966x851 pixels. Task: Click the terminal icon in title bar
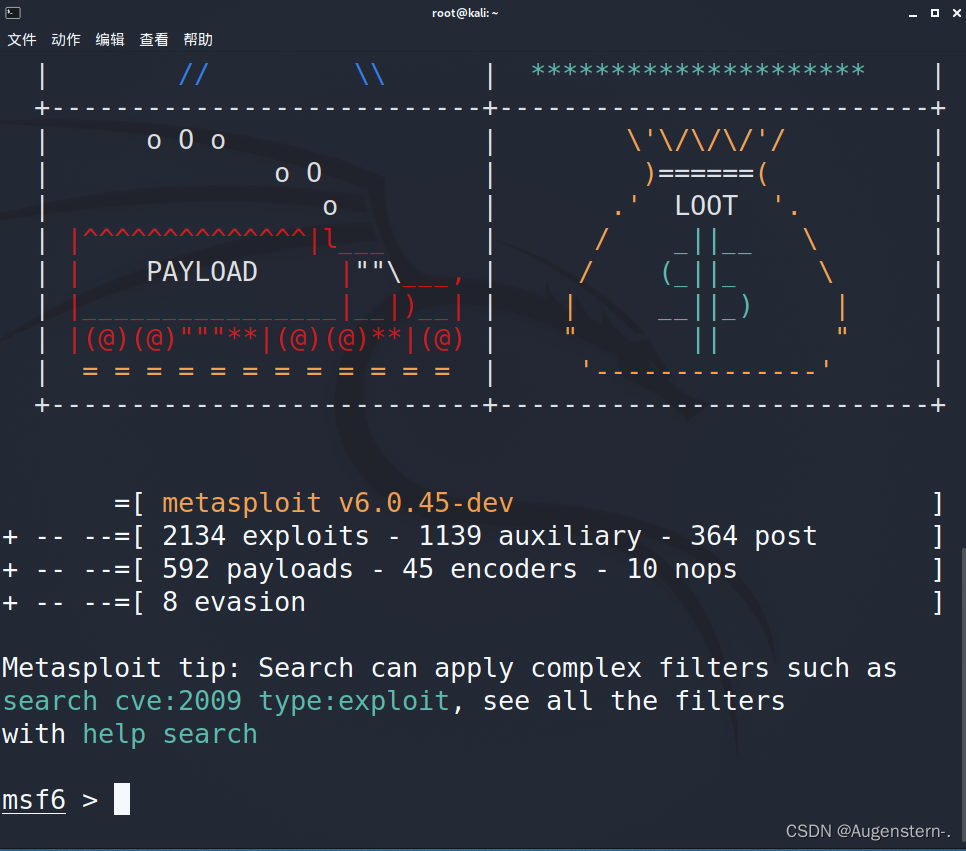[x=13, y=12]
